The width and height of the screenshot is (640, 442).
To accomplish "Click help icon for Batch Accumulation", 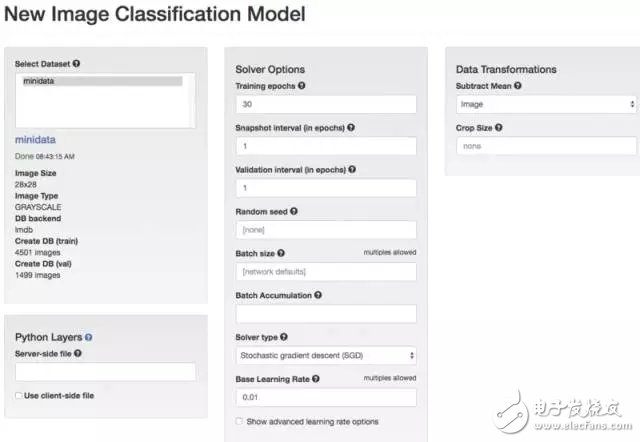I will coord(319,296).
